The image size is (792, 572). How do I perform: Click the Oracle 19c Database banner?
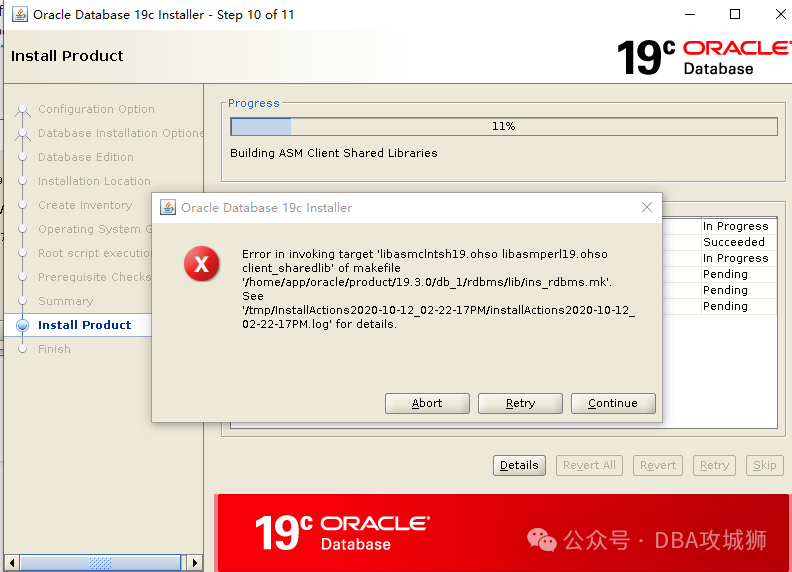coord(503,533)
